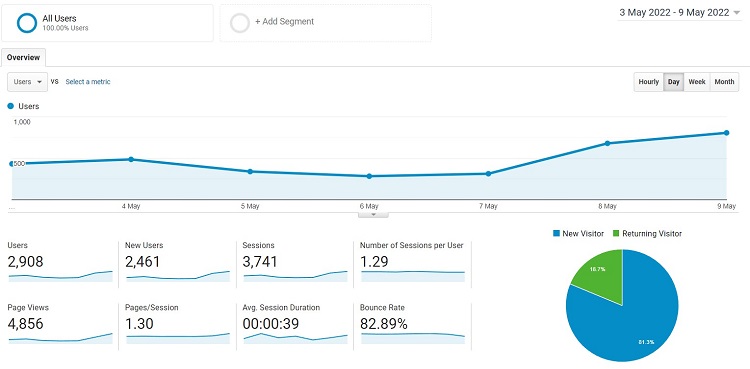The image size is (750, 369).
Task: Click the Add Segment empty circle icon
Action: point(240,23)
